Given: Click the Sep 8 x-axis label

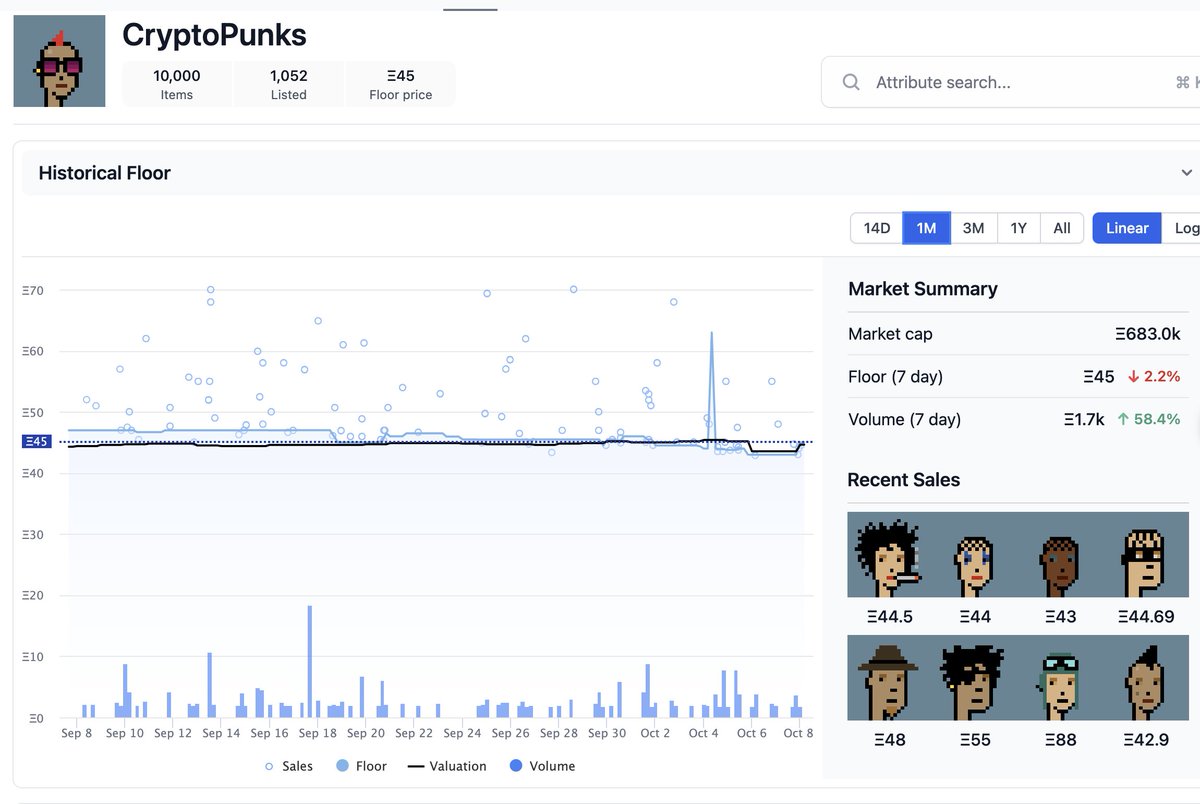Looking at the screenshot, I should tap(77, 733).
